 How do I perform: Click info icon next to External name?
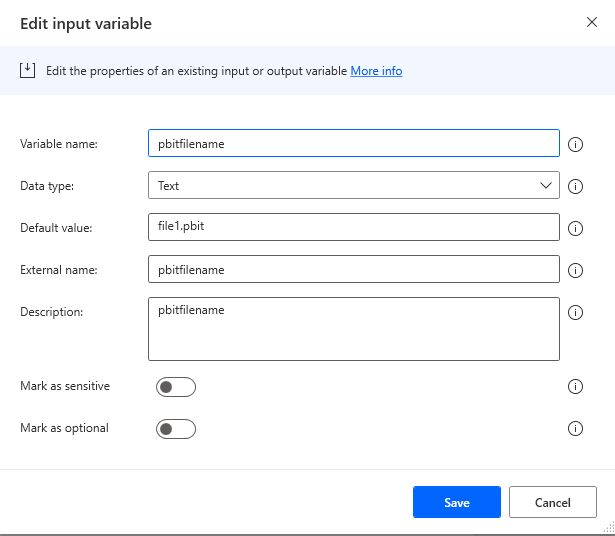tap(575, 270)
